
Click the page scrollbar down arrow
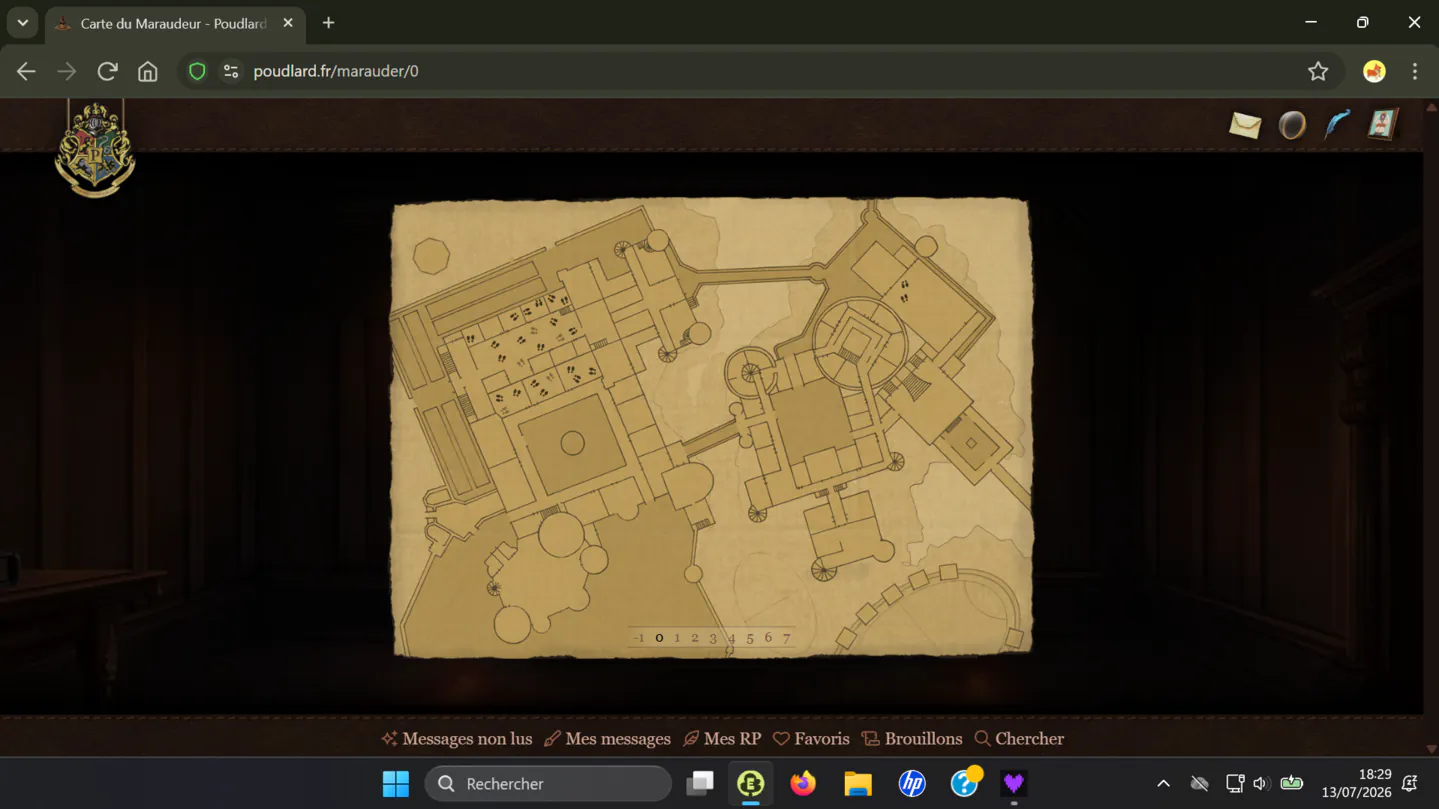(x=1431, y=749)
